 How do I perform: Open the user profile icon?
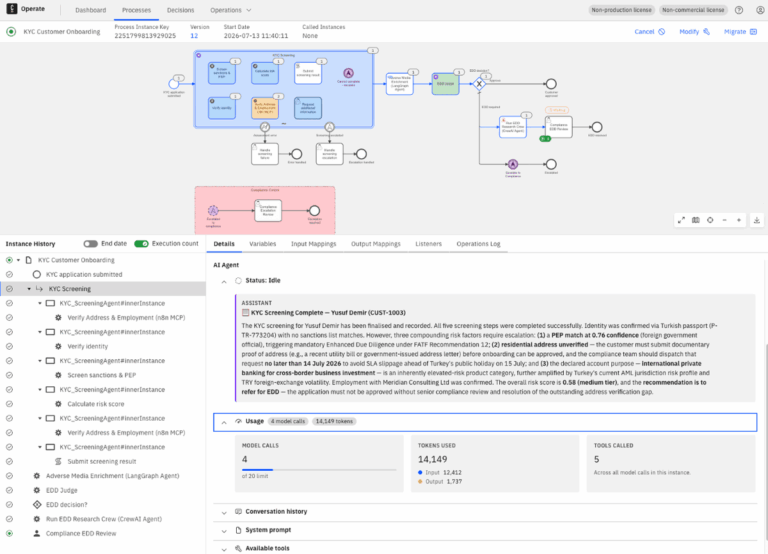point(760,10)
